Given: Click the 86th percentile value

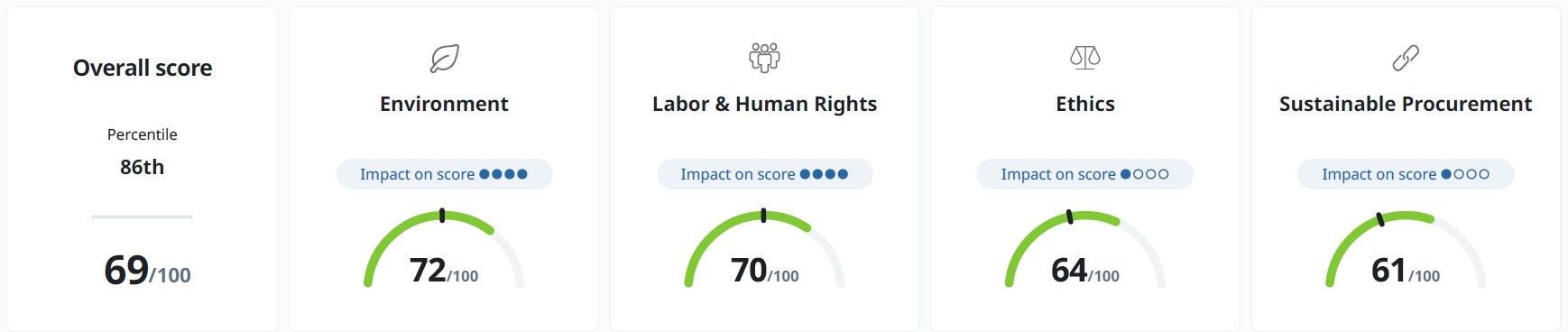Looking at the screenshot, I should point(143,167).
